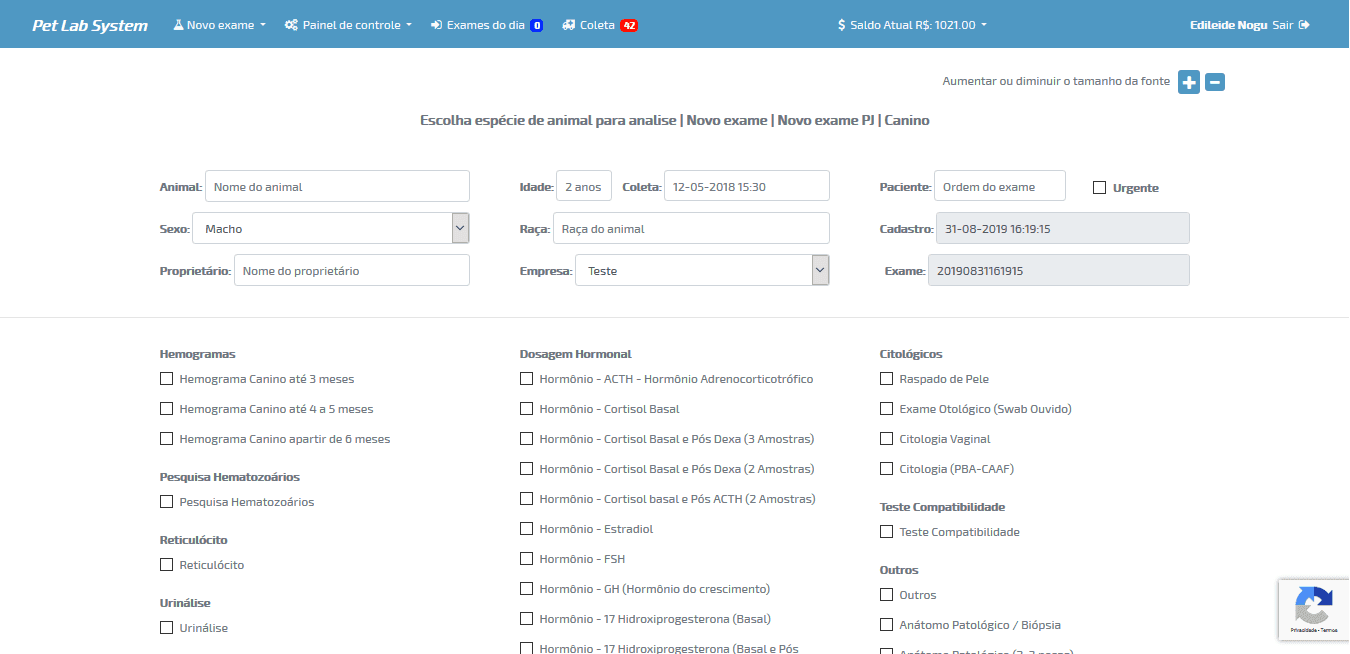Click the Edileide Nogu user name
Screen dimensions: 1350x654
(1228, 25)
